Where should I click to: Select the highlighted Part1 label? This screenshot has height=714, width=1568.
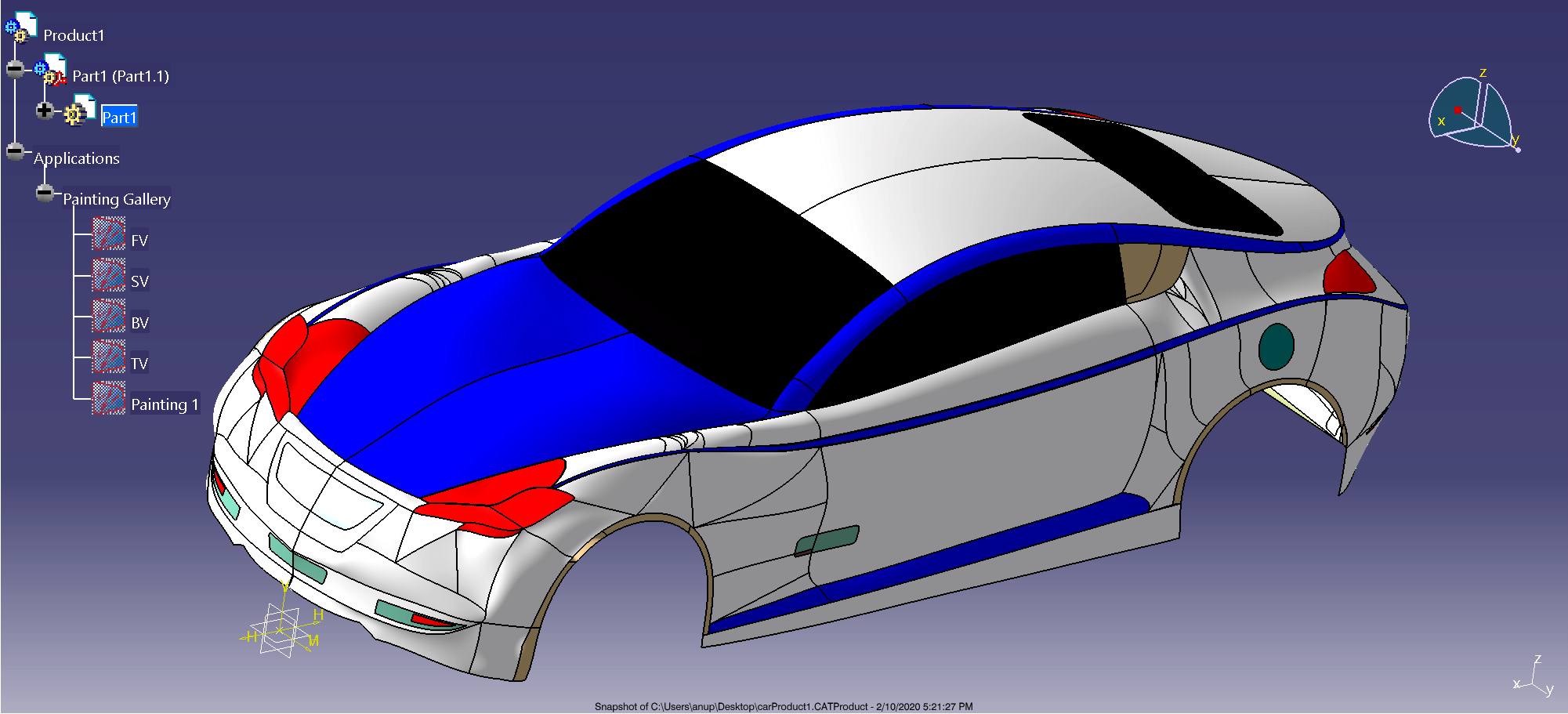(119, 117)
